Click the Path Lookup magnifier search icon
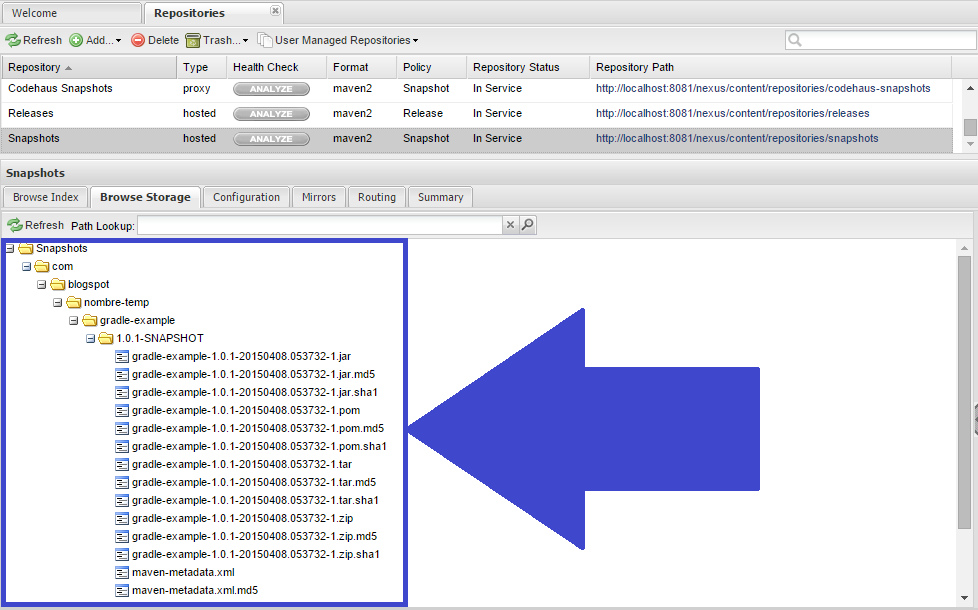This screenshot has width=978, height=610. click(528, 225)
